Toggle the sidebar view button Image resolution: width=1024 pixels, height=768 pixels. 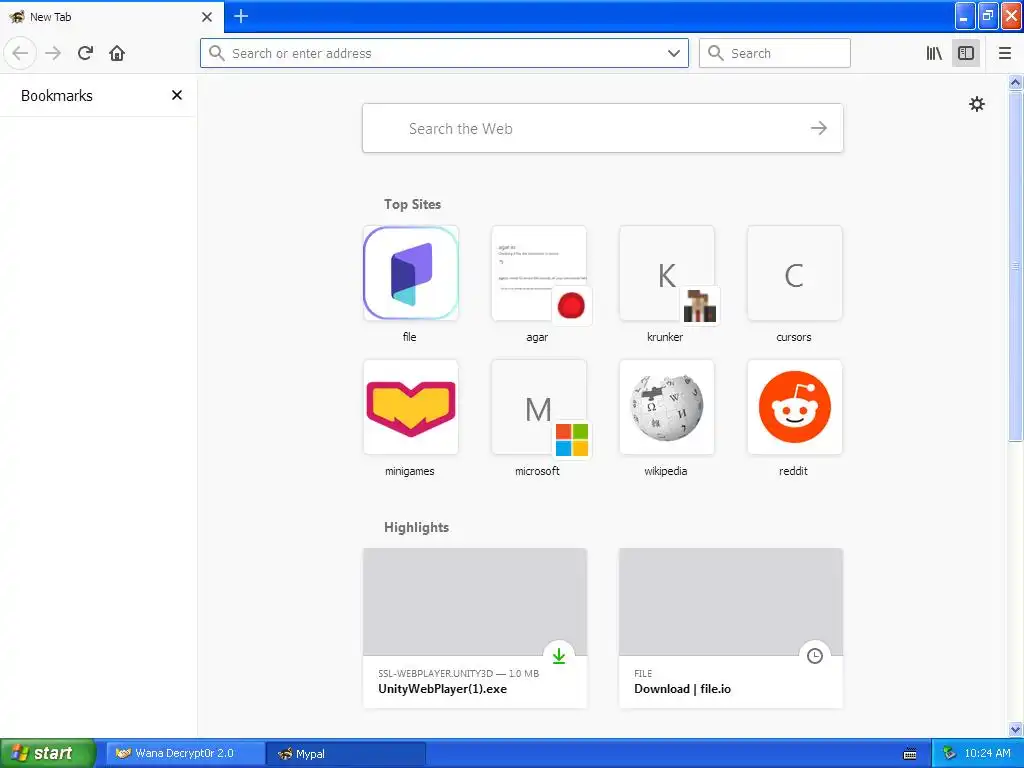(966, 53)
